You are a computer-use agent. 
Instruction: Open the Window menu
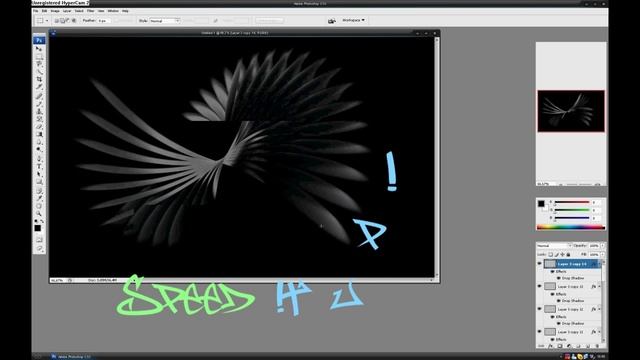[113, 11]
